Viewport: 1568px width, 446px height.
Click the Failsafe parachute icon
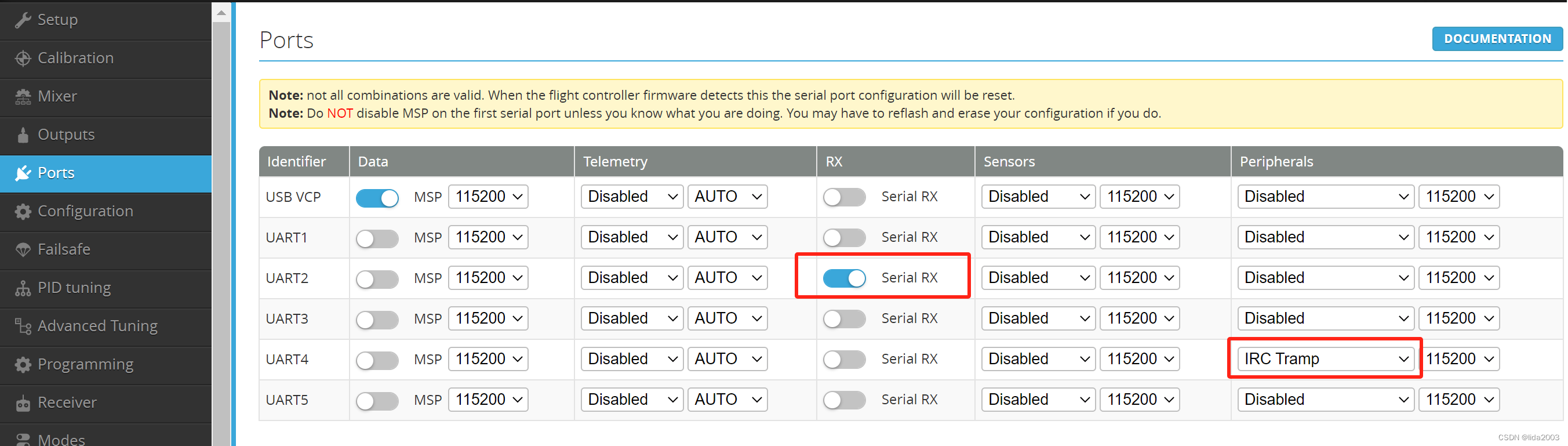23,250
